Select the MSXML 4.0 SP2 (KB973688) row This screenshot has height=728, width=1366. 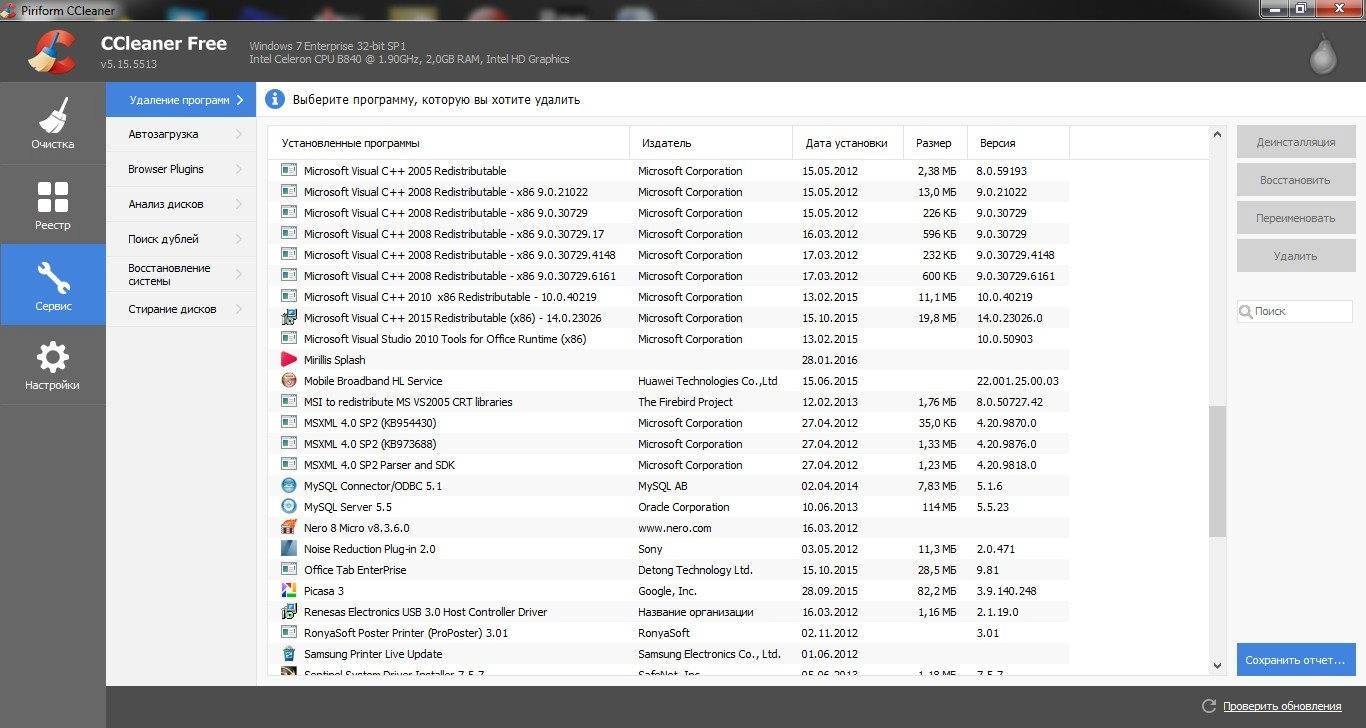pyautogui.click(x=669, y=444)
